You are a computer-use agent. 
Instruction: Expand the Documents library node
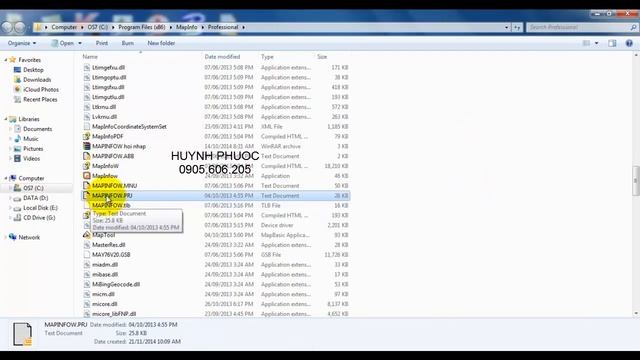pyautogui.click(x=11, y=129)
